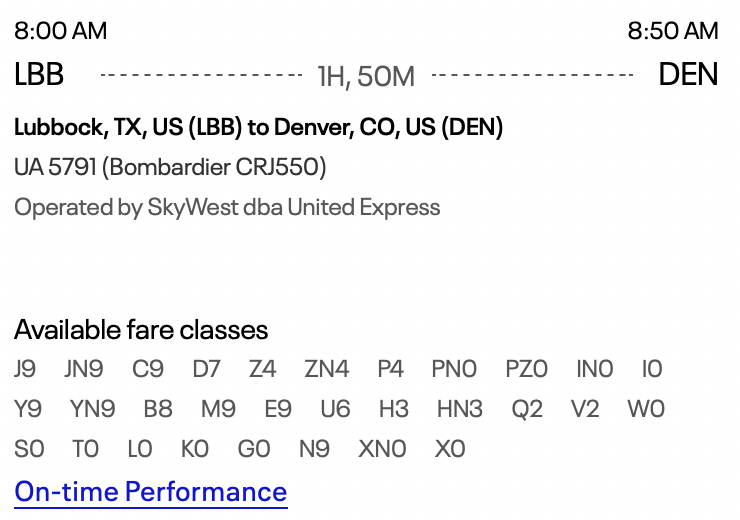This screenshot has height=520, width=740.
Task: Open the On-time Performance link
Action: [x=151, y=492]
